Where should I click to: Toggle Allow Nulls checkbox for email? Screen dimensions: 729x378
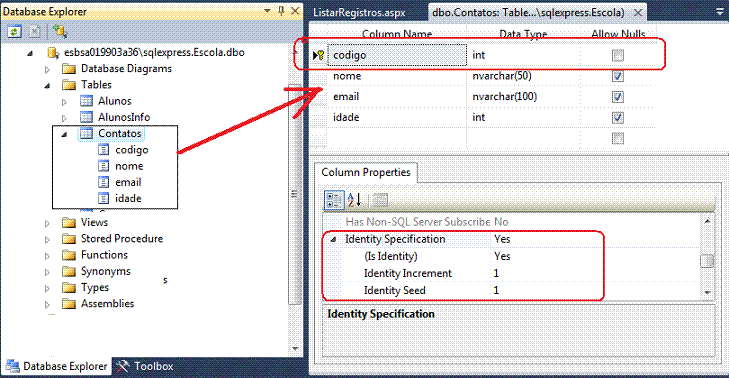(x=618, y=97)
